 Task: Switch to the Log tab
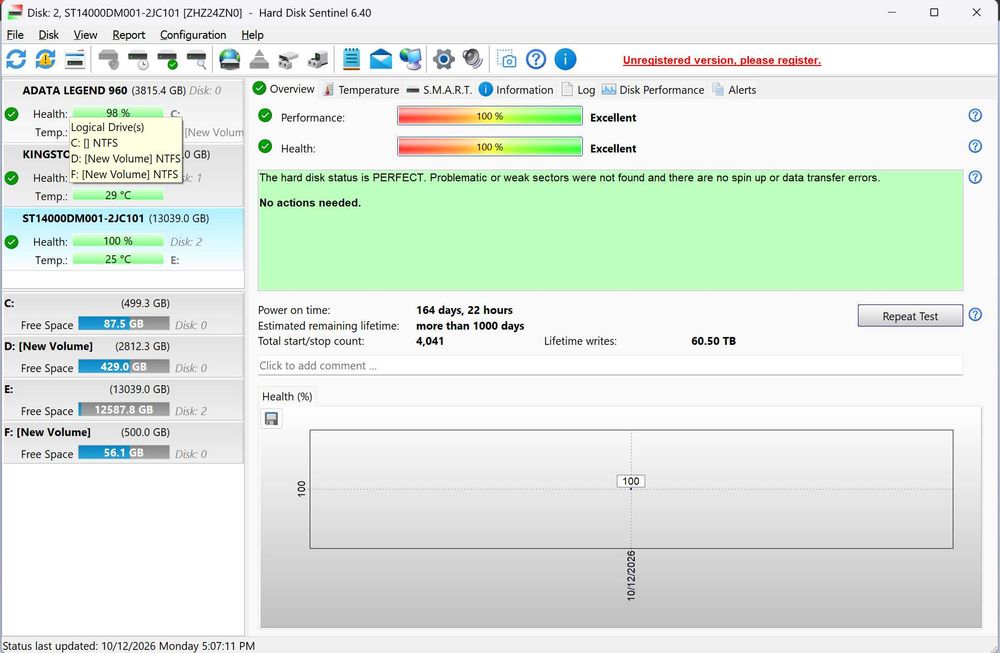tap(578, 90)
